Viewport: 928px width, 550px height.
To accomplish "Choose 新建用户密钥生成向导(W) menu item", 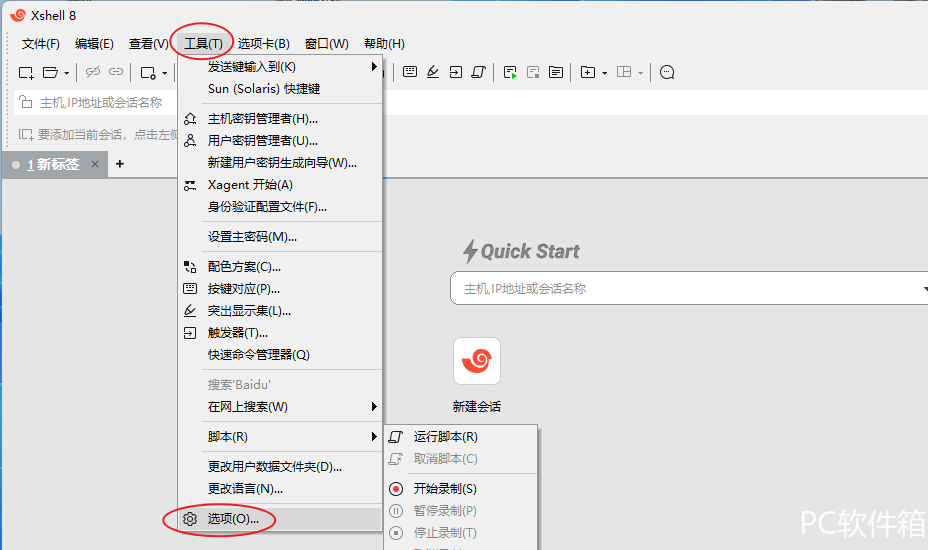I will pos(280,163).
